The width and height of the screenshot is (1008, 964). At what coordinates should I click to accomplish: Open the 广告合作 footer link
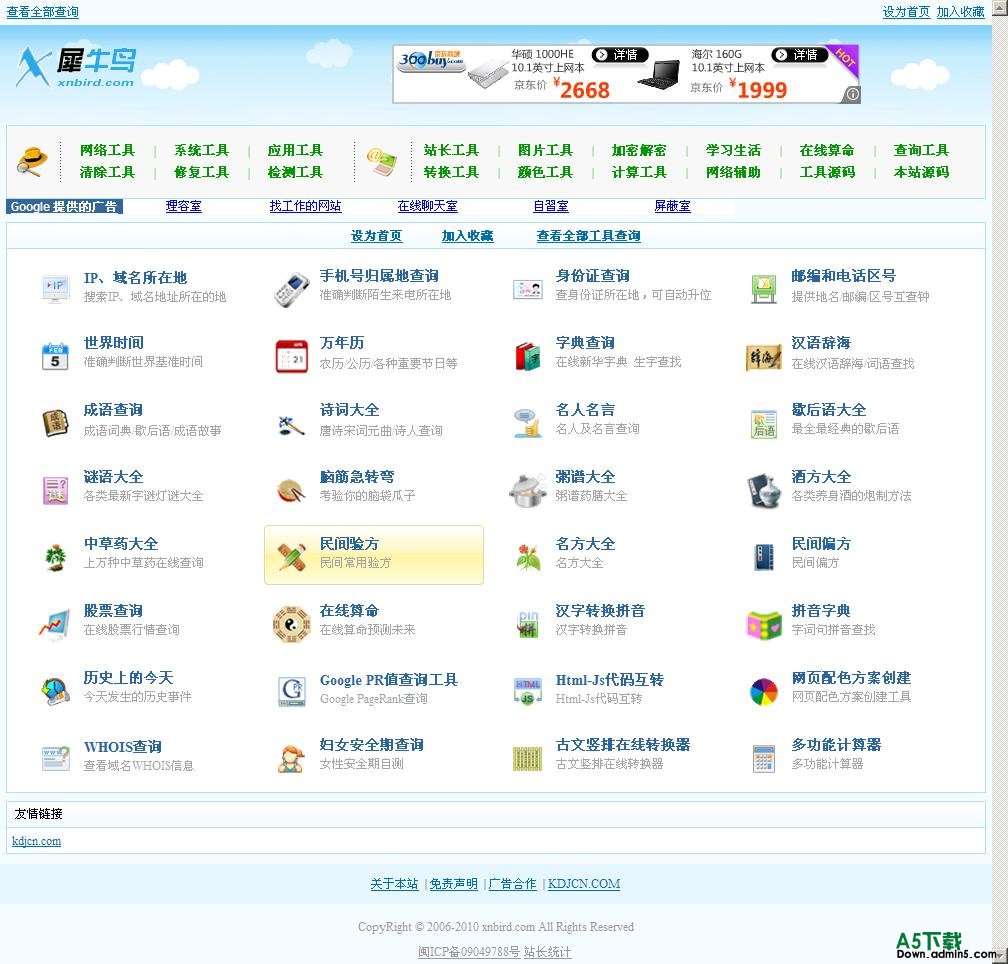pos(512,884)
